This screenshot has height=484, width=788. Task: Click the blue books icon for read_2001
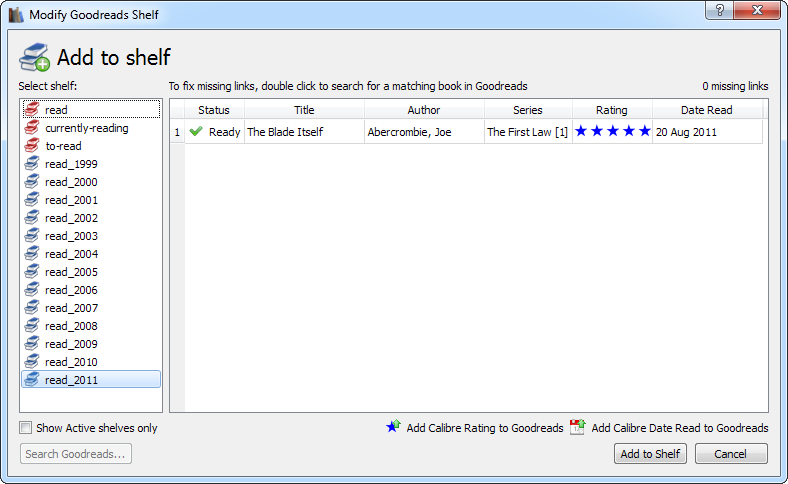(x=32, y=200)
